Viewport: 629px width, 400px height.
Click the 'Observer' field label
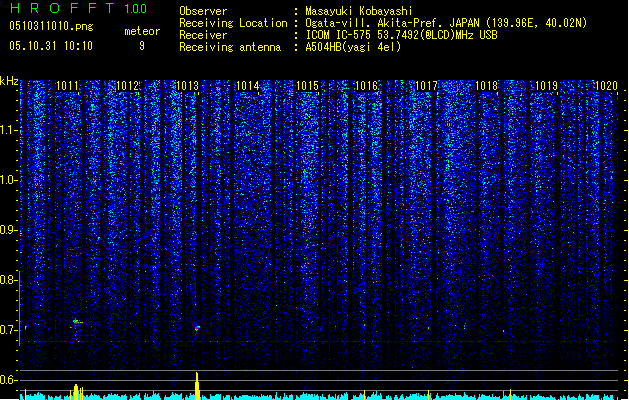(203, 11)
